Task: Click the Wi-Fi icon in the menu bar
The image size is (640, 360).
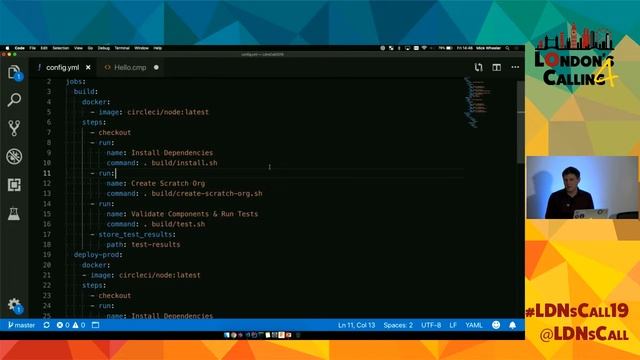Action: (x=424, y=48)
